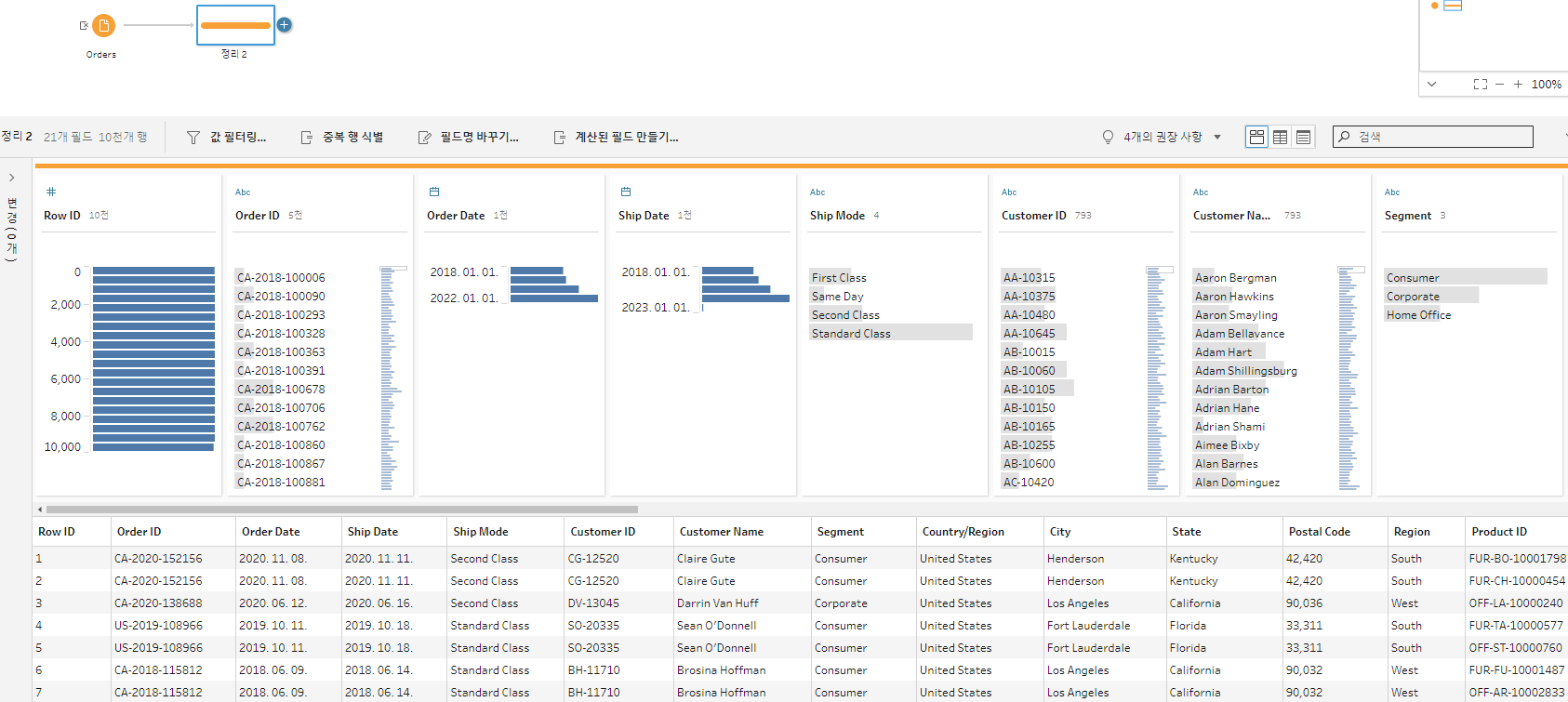Screen dimensions: 1568x702
Task: Add a step with the plus icon
Action: pos(285,25)
